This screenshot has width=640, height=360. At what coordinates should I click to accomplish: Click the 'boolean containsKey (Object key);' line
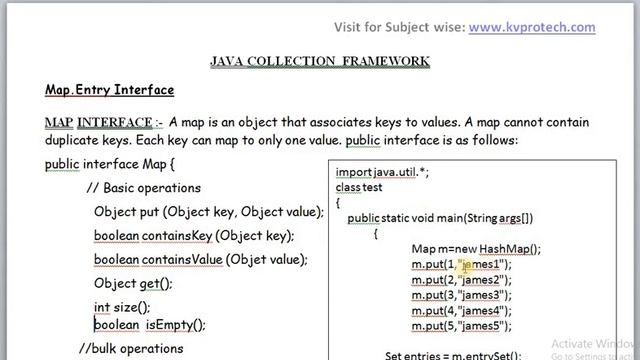point(194,236)
